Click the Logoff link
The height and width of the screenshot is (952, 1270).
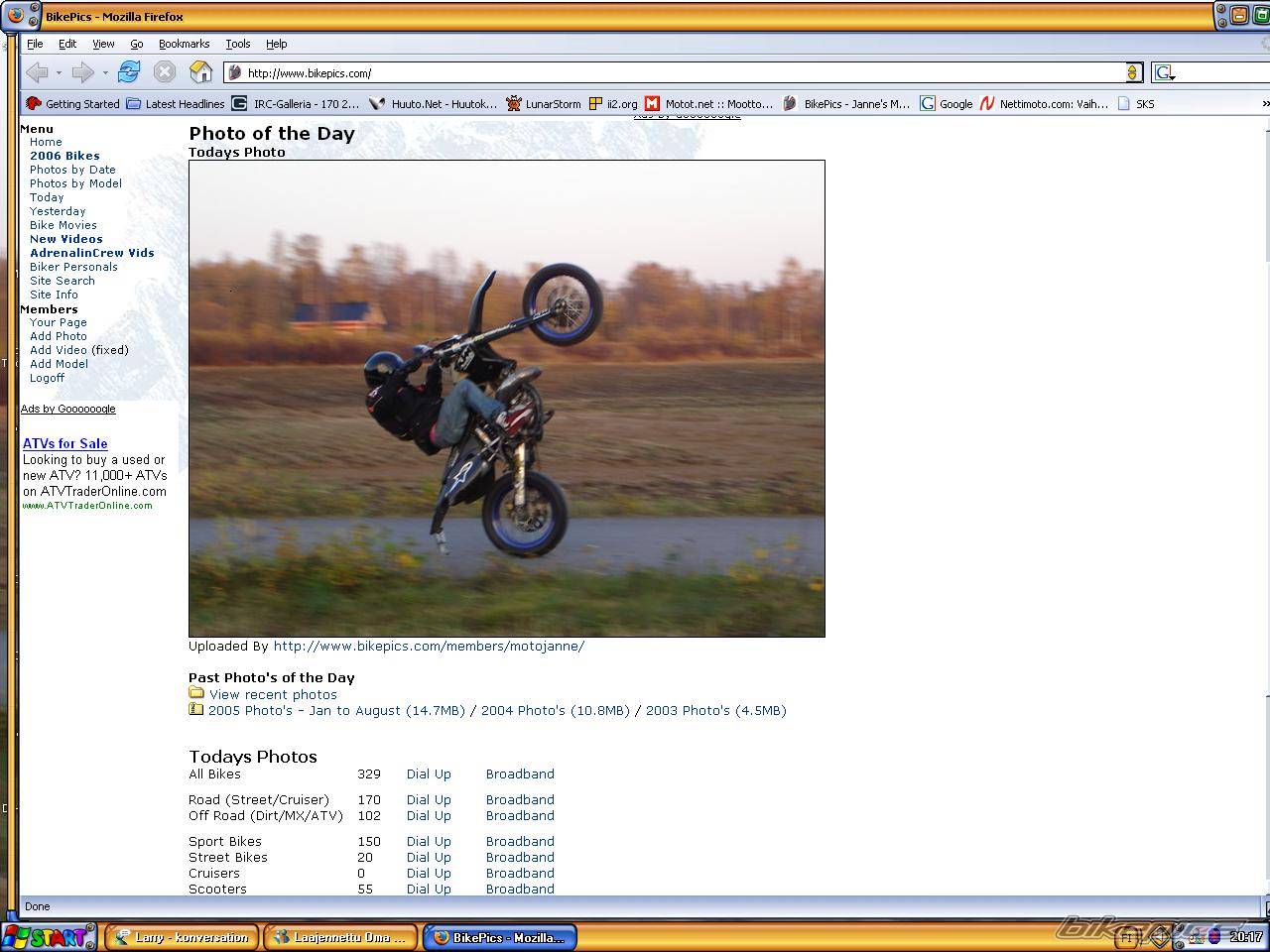click(47, 378)
